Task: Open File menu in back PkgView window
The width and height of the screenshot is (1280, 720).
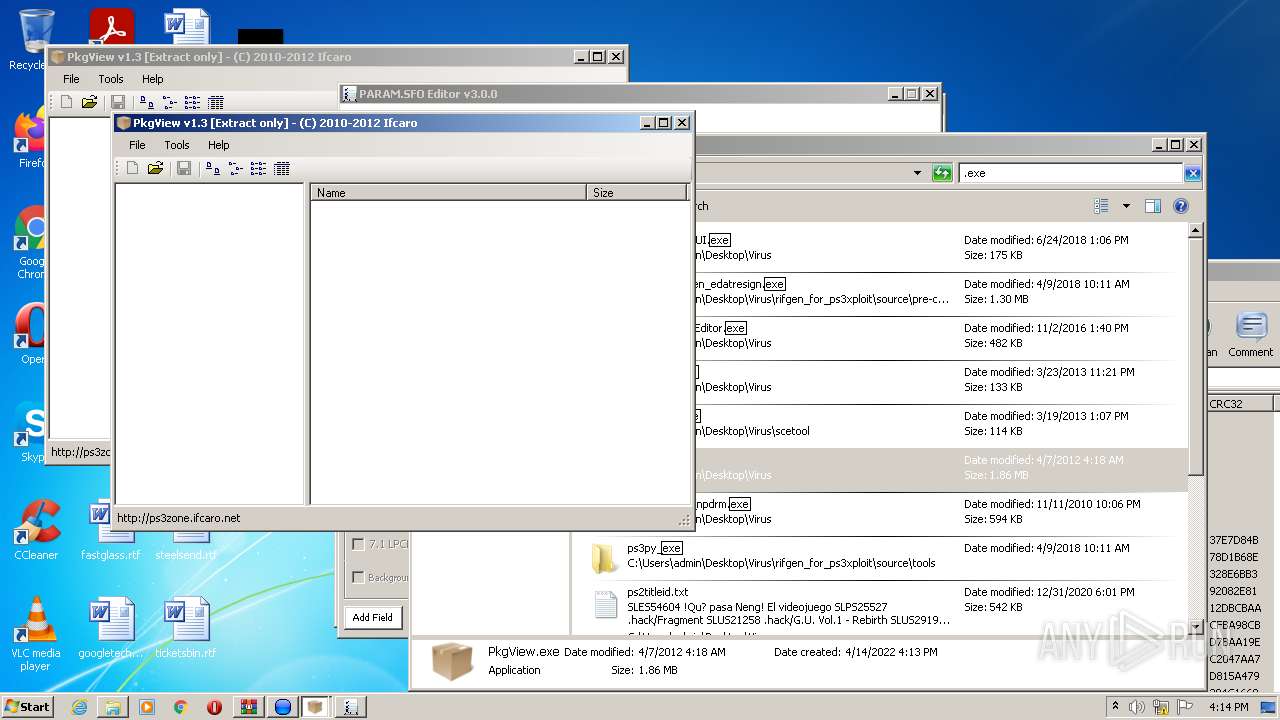Action: pos(71,79)
